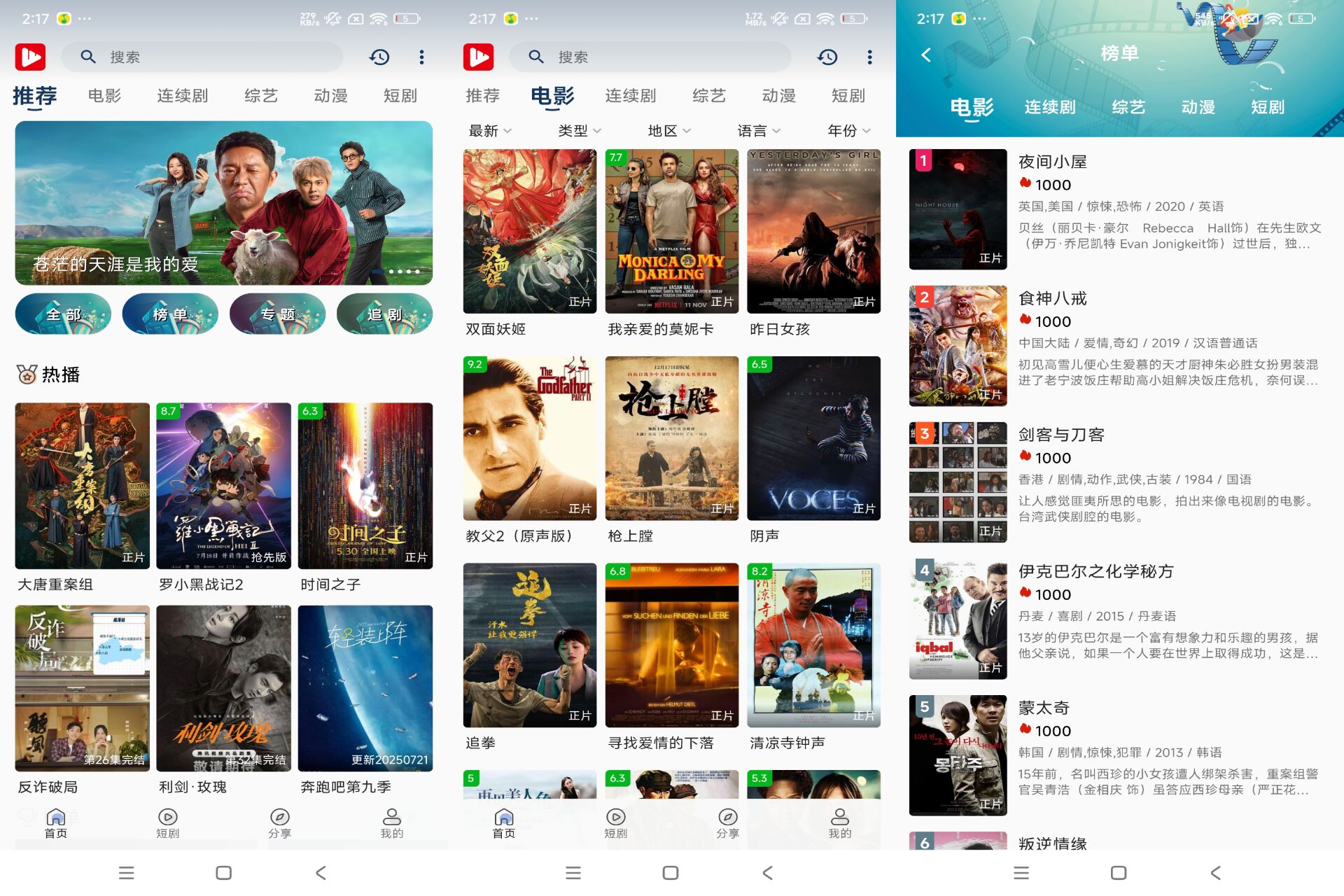Tap red app logo in first screen

31,57
